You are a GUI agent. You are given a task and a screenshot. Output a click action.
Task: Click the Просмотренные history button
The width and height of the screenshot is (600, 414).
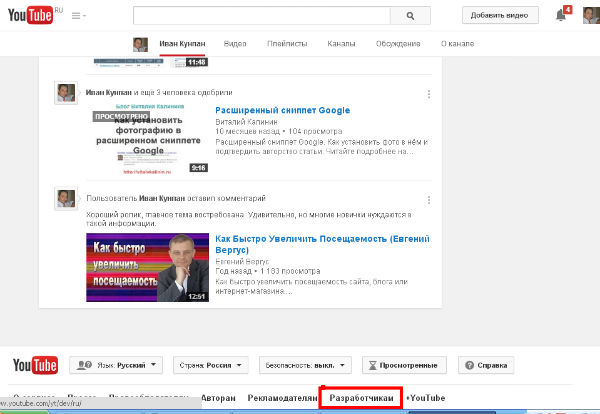click(x=404, y=365)
